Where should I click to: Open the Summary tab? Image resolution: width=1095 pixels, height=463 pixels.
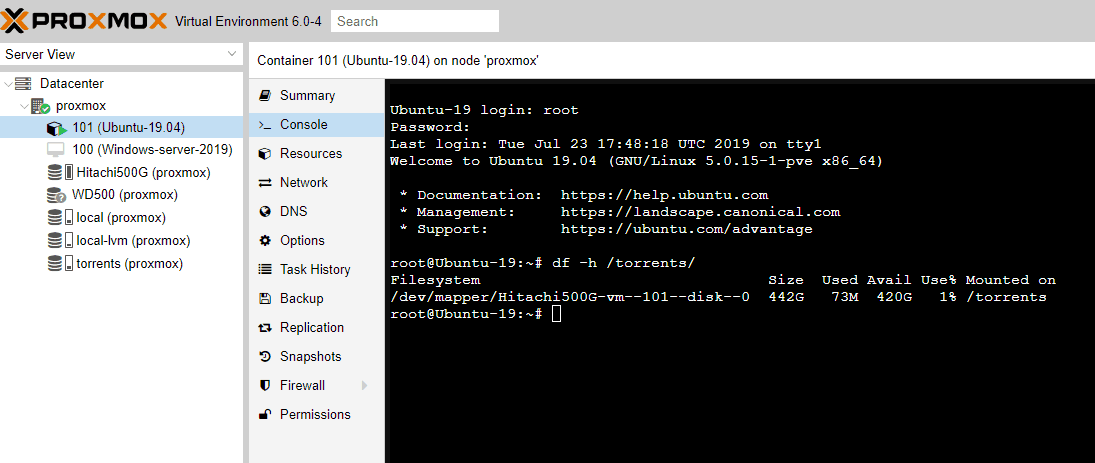point(316,96)
